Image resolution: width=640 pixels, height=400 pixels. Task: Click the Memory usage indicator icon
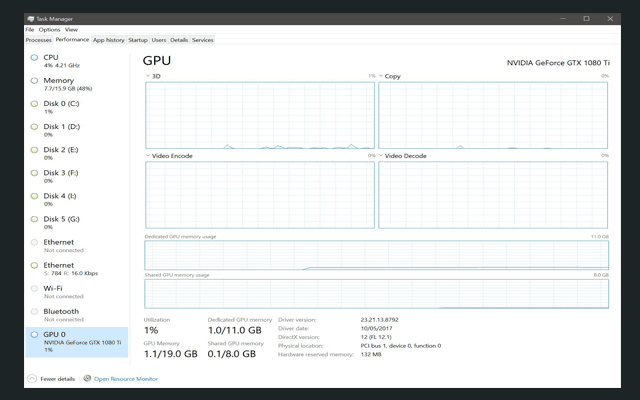pyautogui.click(x=34, y=81)
